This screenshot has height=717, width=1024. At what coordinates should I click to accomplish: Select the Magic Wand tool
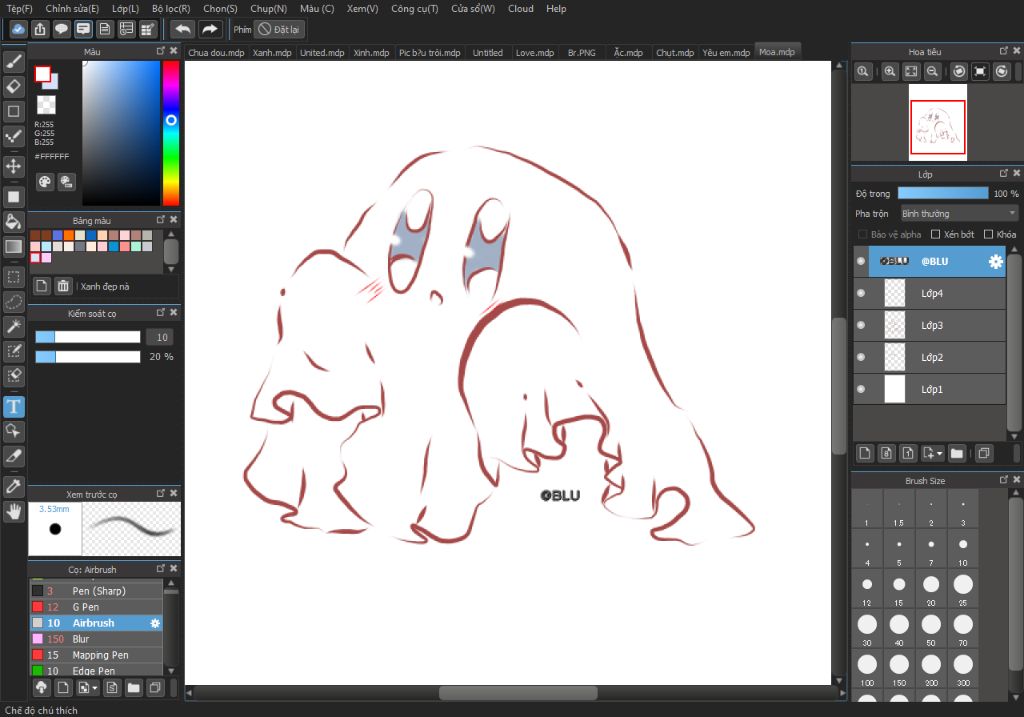coord(13,326)
